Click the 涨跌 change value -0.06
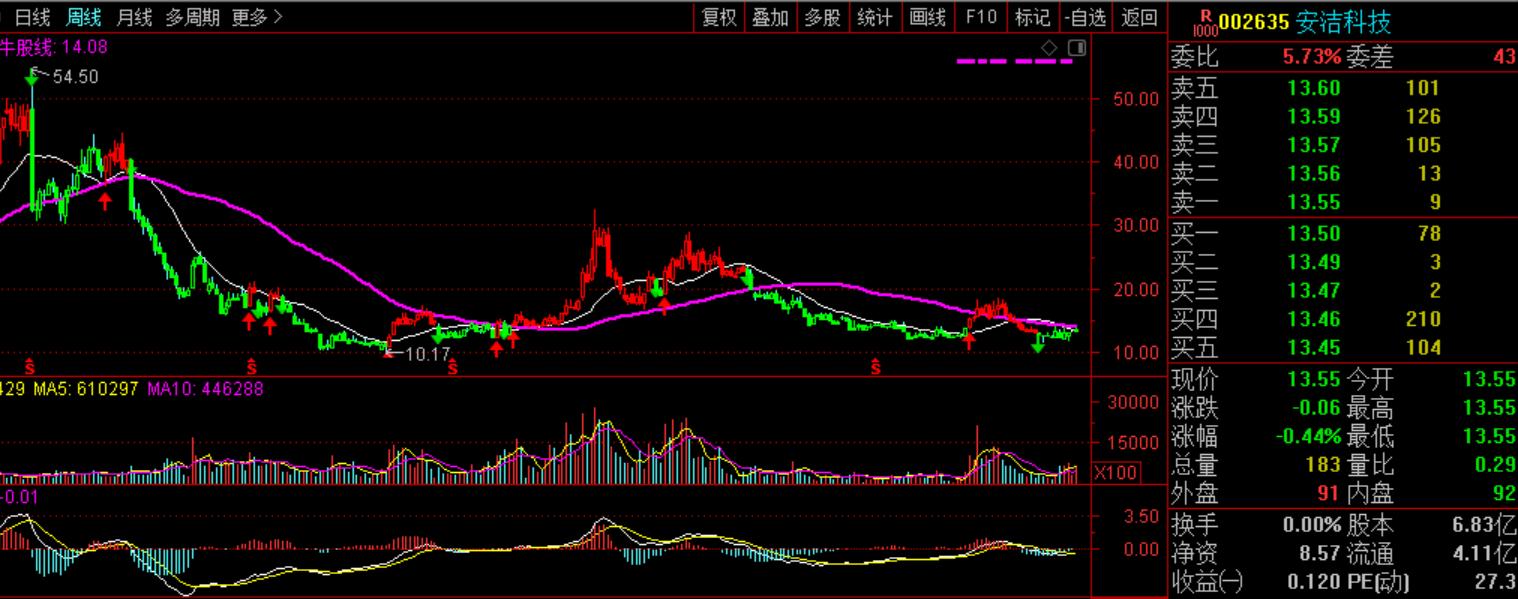Image resolution: width=1518 pixels, height=599 pixels. [1314, 408]
